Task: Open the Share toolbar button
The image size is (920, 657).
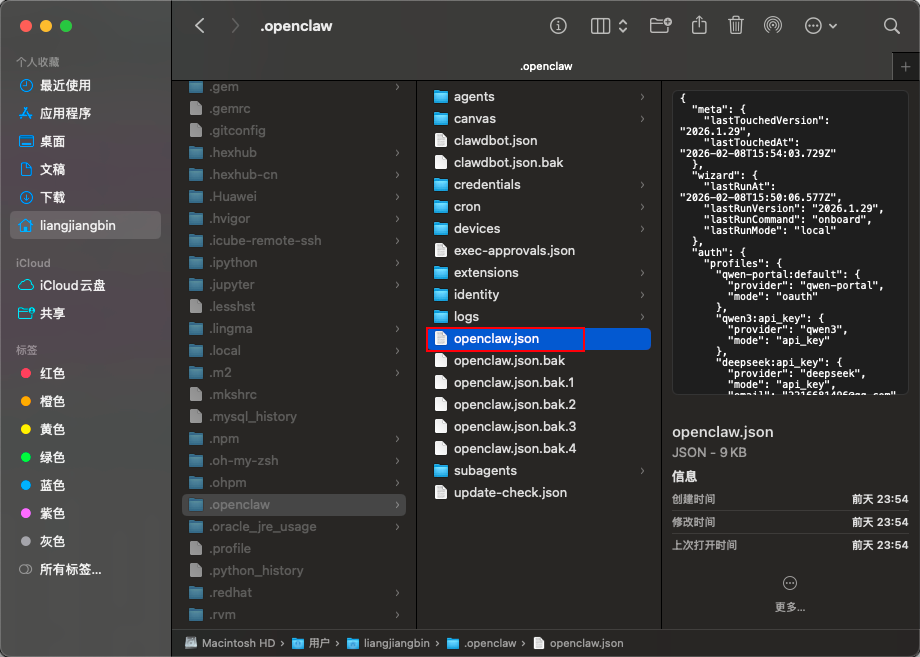Action: tap(699, 26)
